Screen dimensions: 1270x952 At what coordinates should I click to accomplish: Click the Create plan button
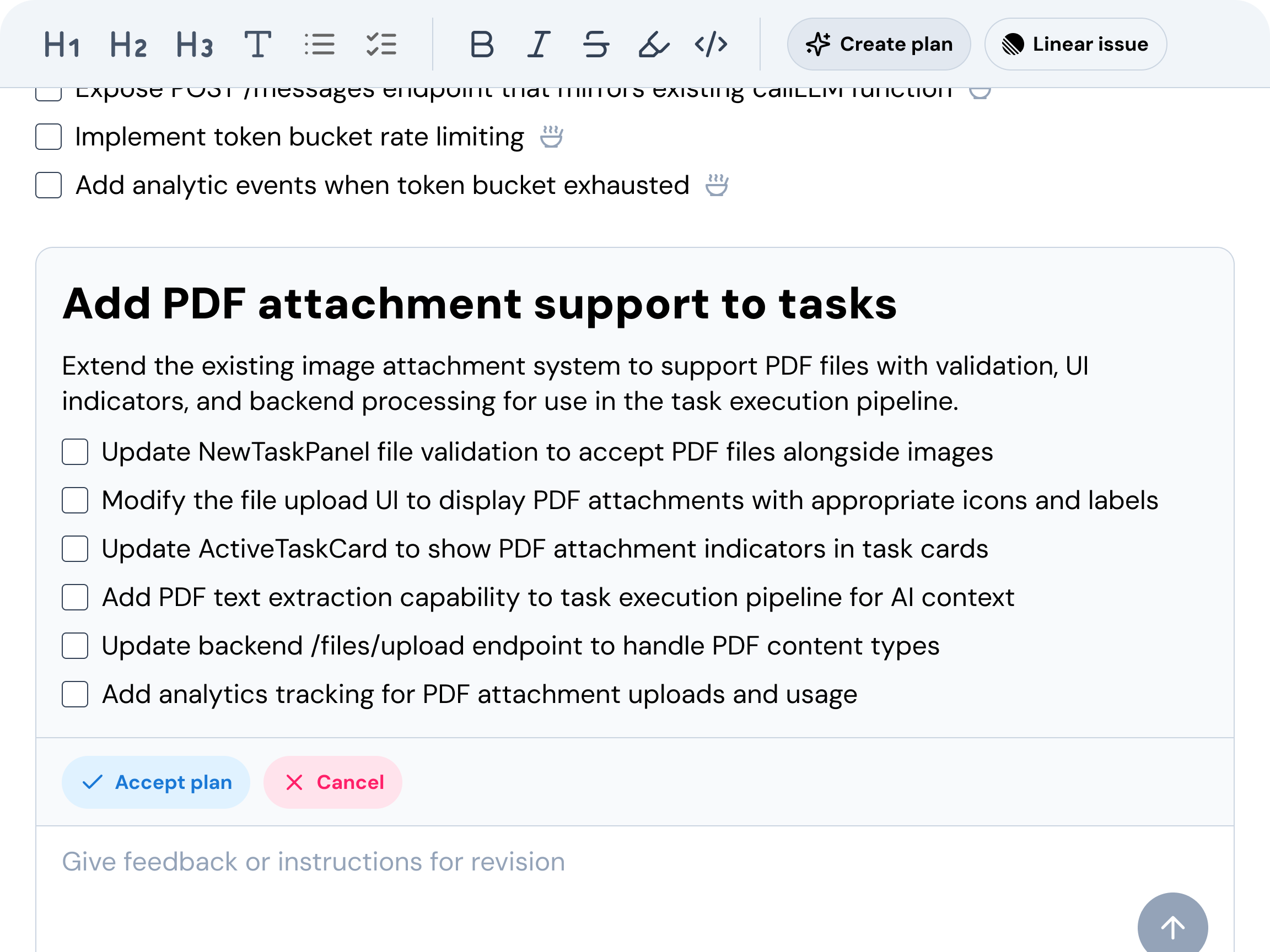coord(879,44)
